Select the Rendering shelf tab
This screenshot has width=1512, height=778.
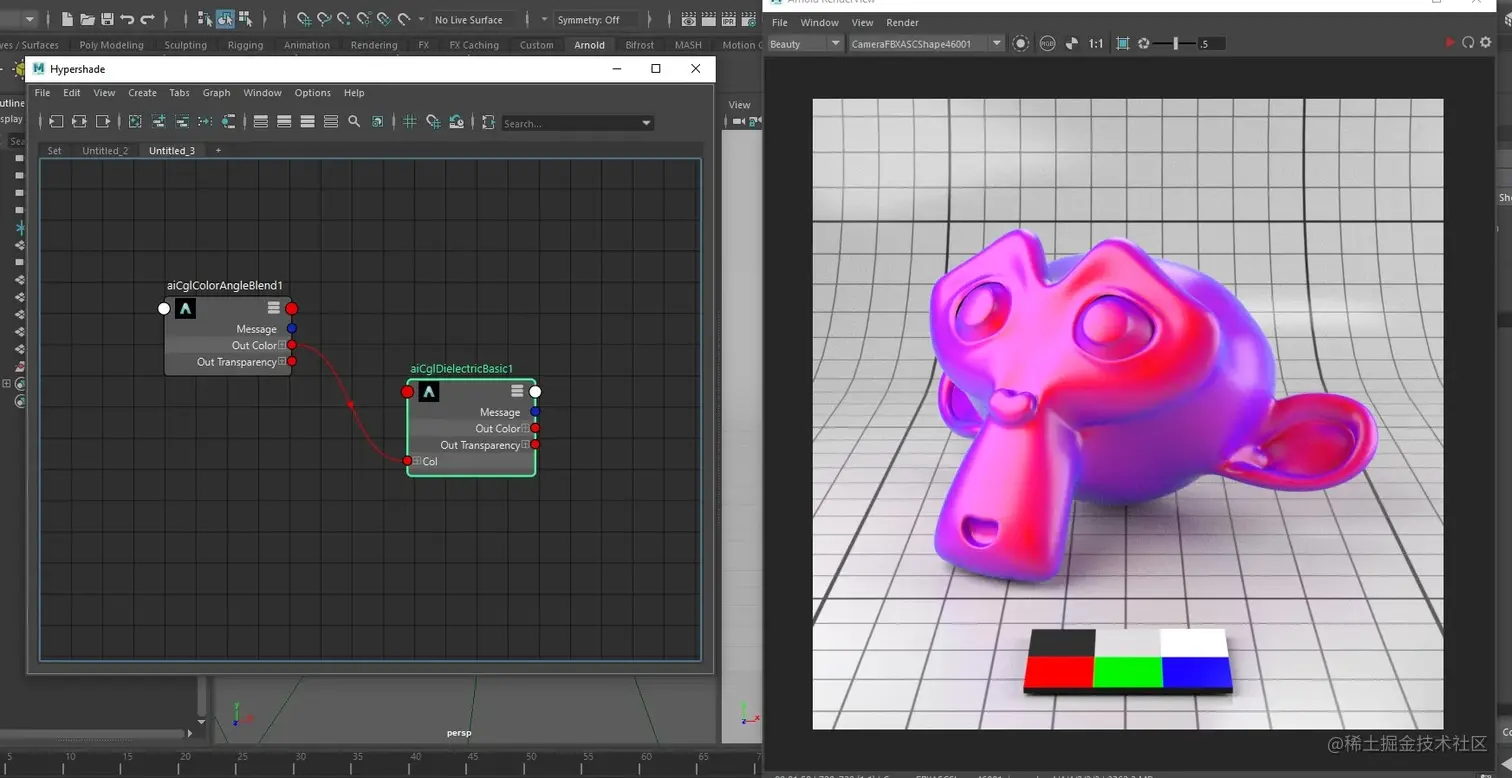point(374,45)
